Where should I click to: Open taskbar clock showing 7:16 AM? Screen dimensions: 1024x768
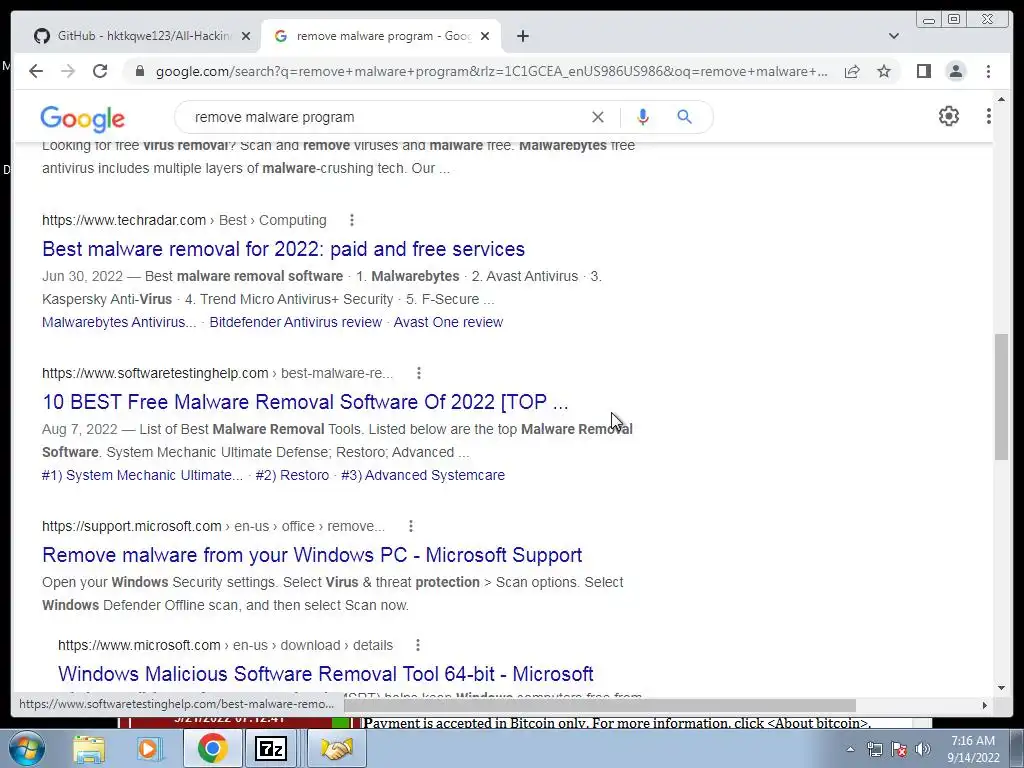click(x=973, y=749)
